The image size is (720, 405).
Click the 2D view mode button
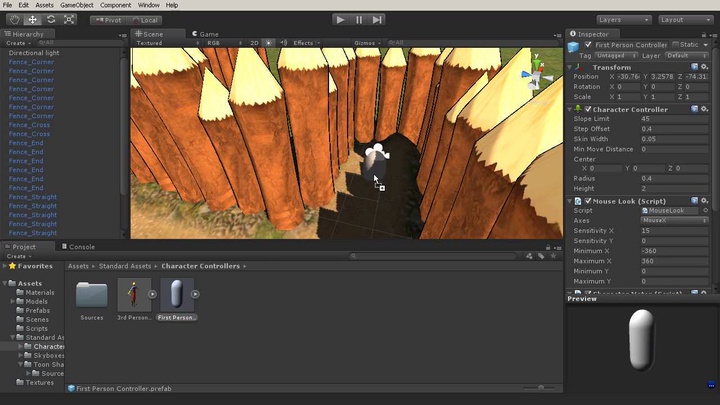click(254, 43)
